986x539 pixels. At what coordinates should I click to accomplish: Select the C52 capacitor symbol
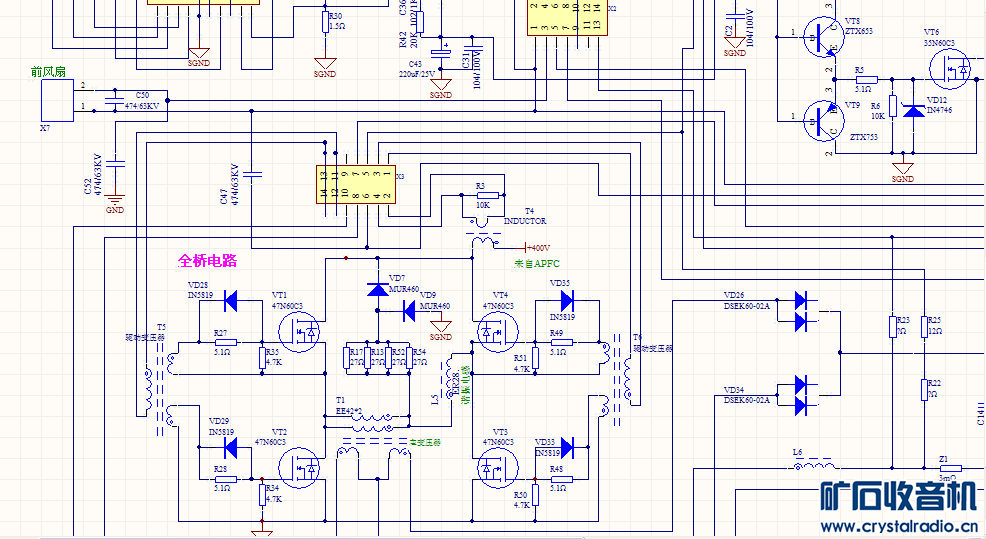[x=115, y=164]
